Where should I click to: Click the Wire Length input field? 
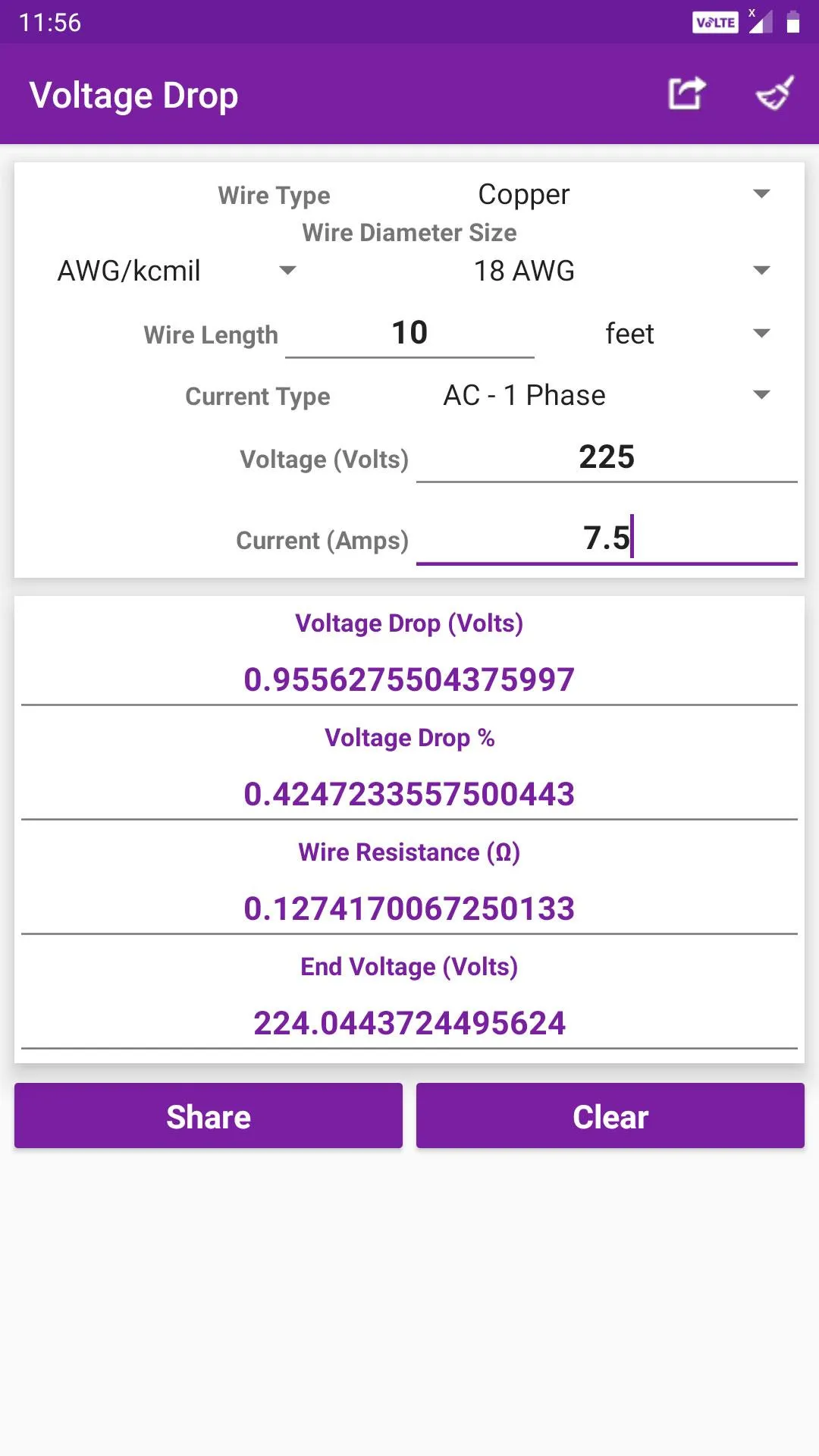tap(409, 334)
